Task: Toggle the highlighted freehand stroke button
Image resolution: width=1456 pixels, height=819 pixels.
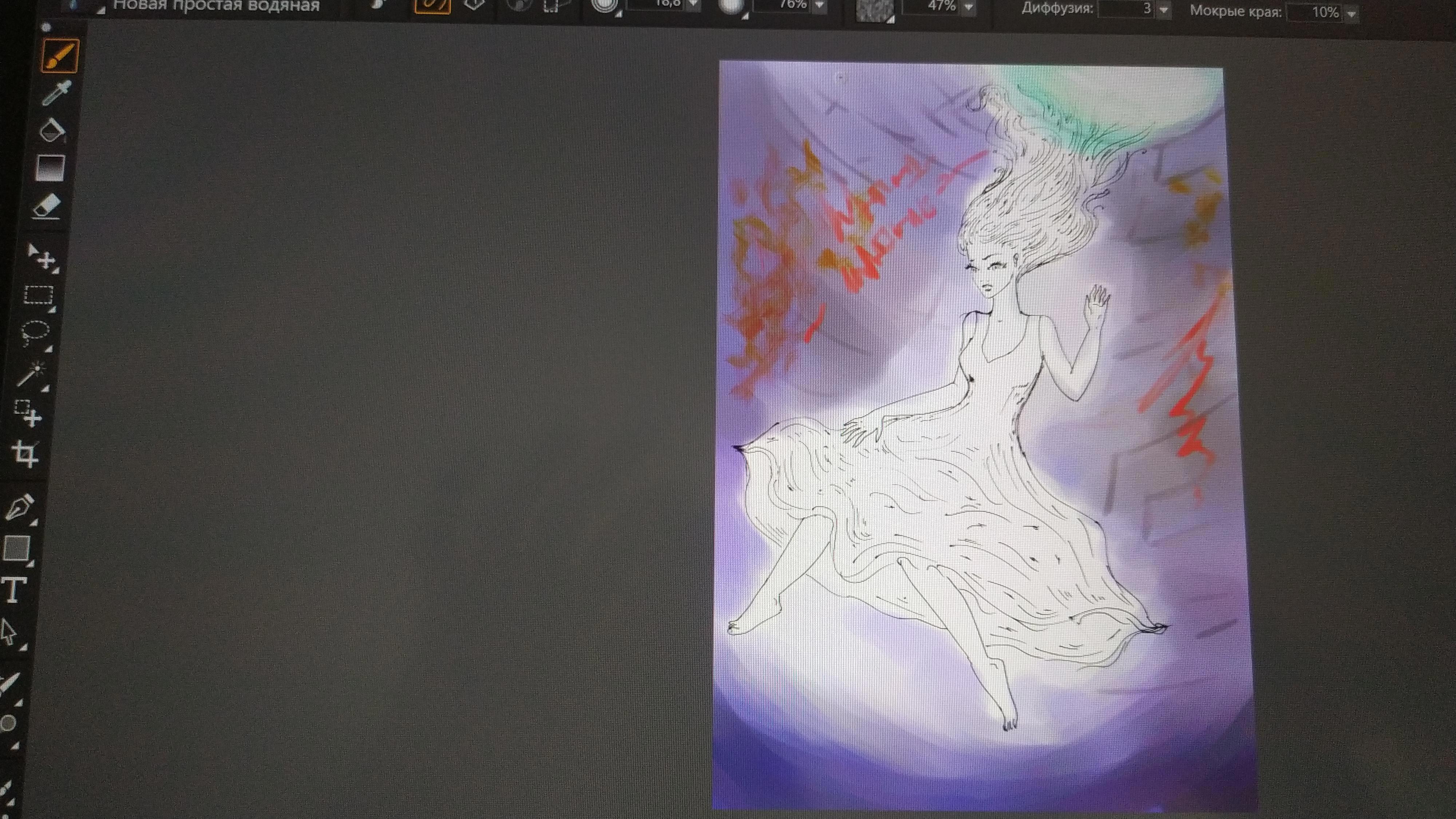Action: (x=432, y=6)
